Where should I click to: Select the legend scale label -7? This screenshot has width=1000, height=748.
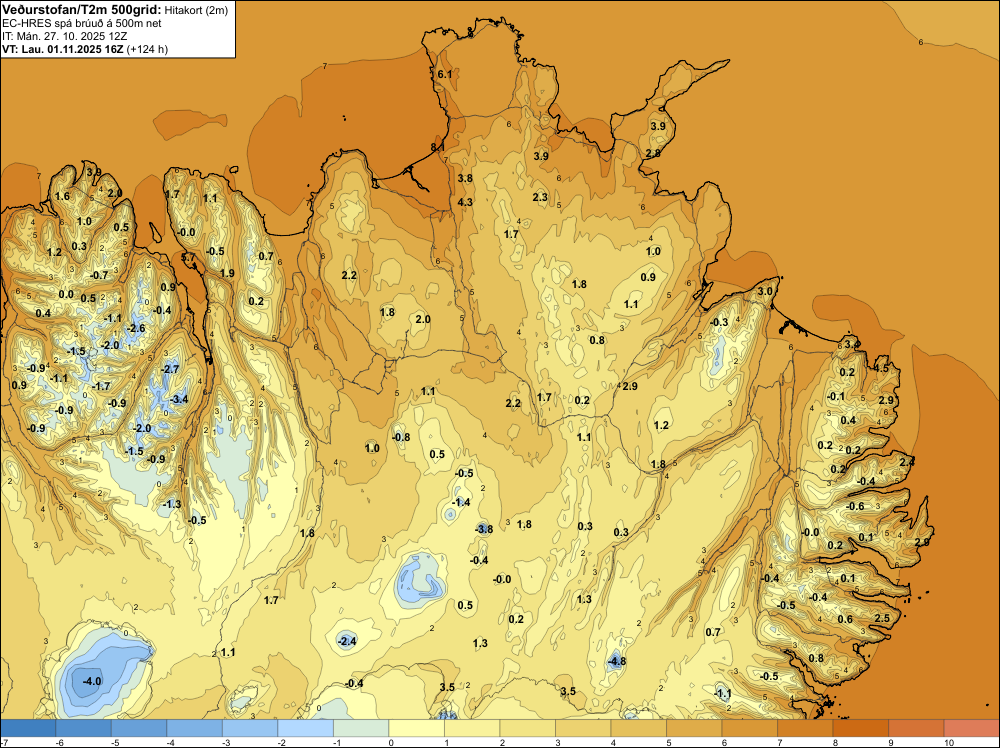(4, 742)
